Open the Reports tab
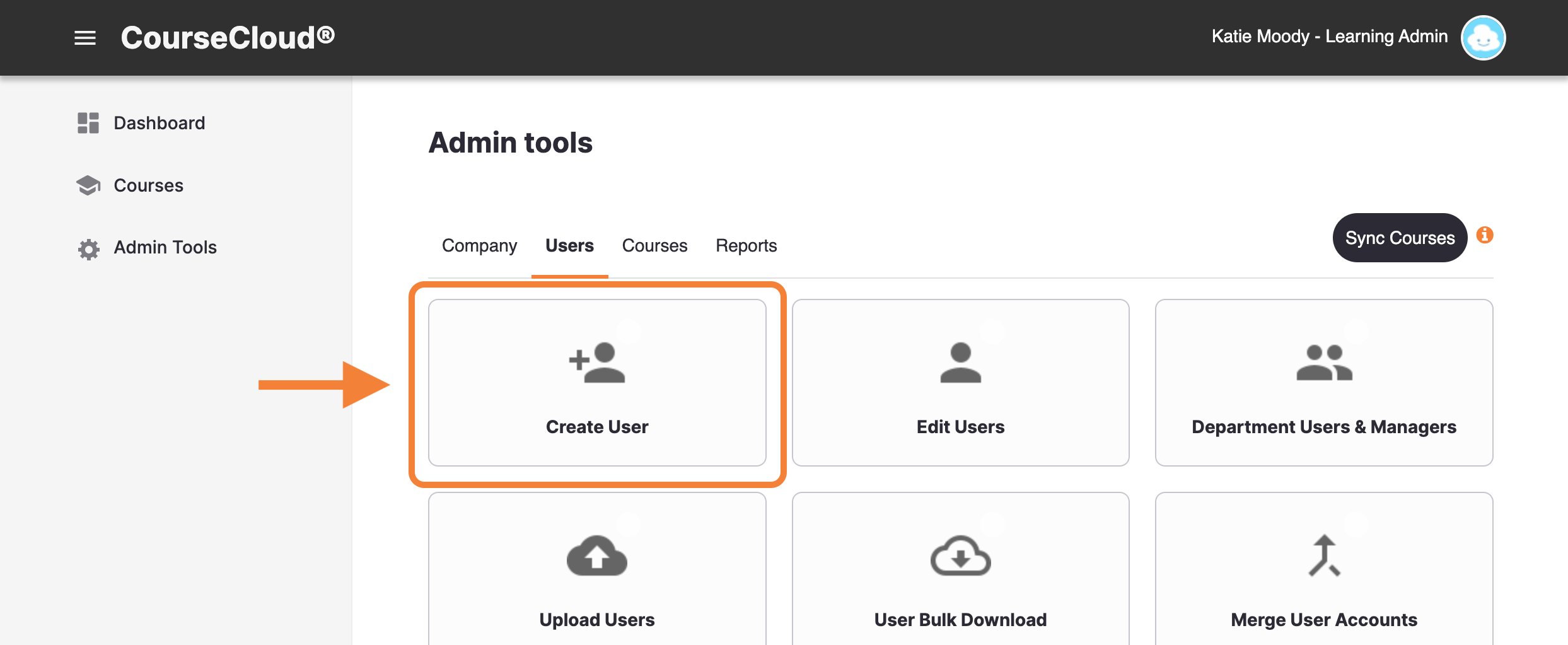The image size is (1568, 645). [745, 245]
